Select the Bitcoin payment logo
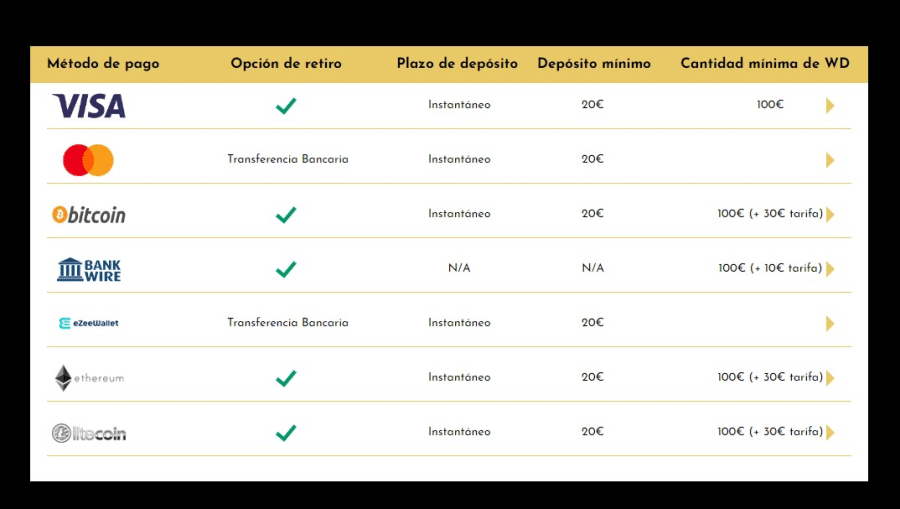This screenshot has width=900, height=509. 89,214
